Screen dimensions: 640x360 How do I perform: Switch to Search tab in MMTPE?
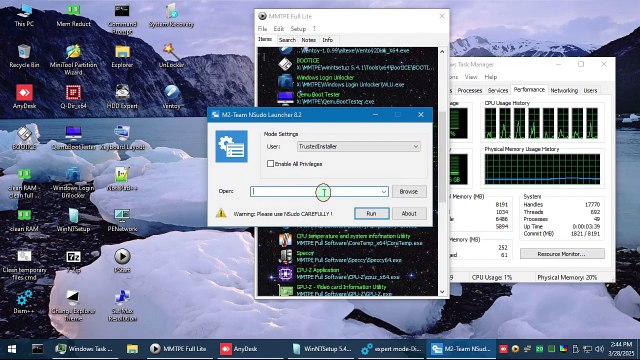click(287, 40)
